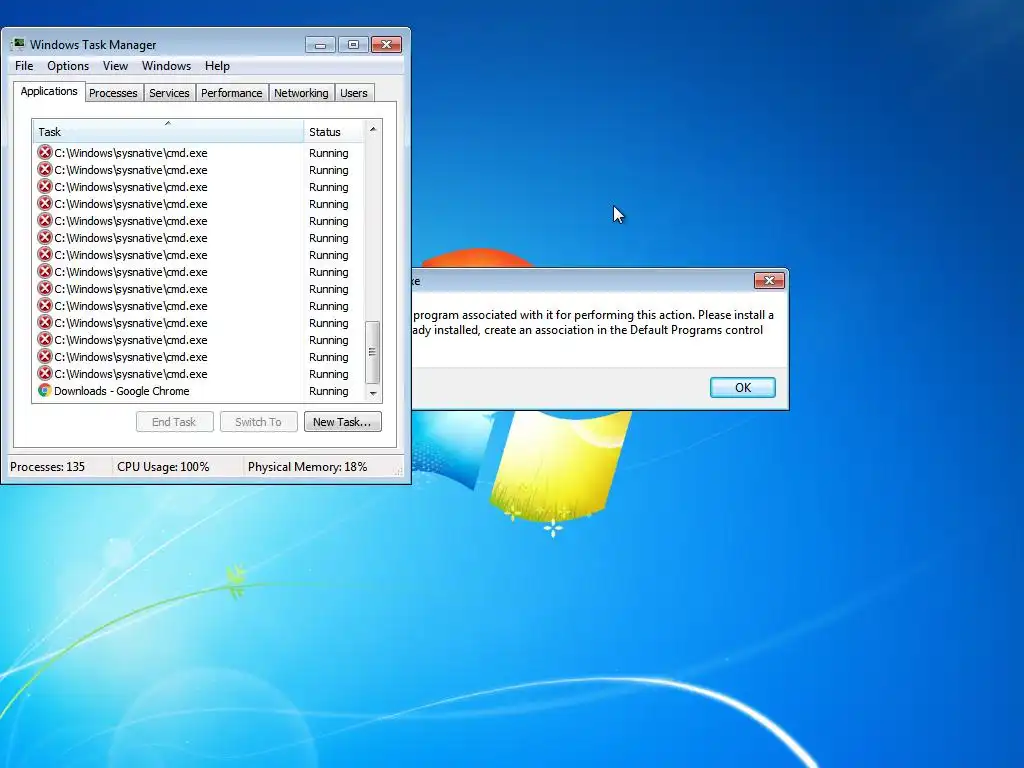
Task: Sort list by Status column header
Action: [334, 131]
